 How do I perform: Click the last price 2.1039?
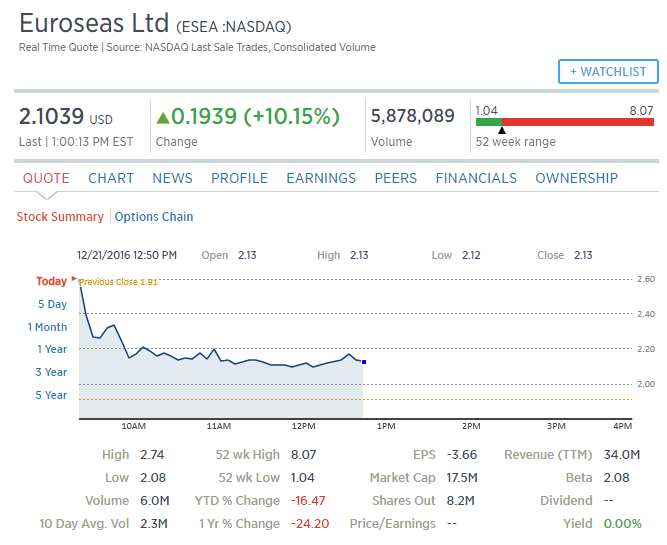coord(51,116)
